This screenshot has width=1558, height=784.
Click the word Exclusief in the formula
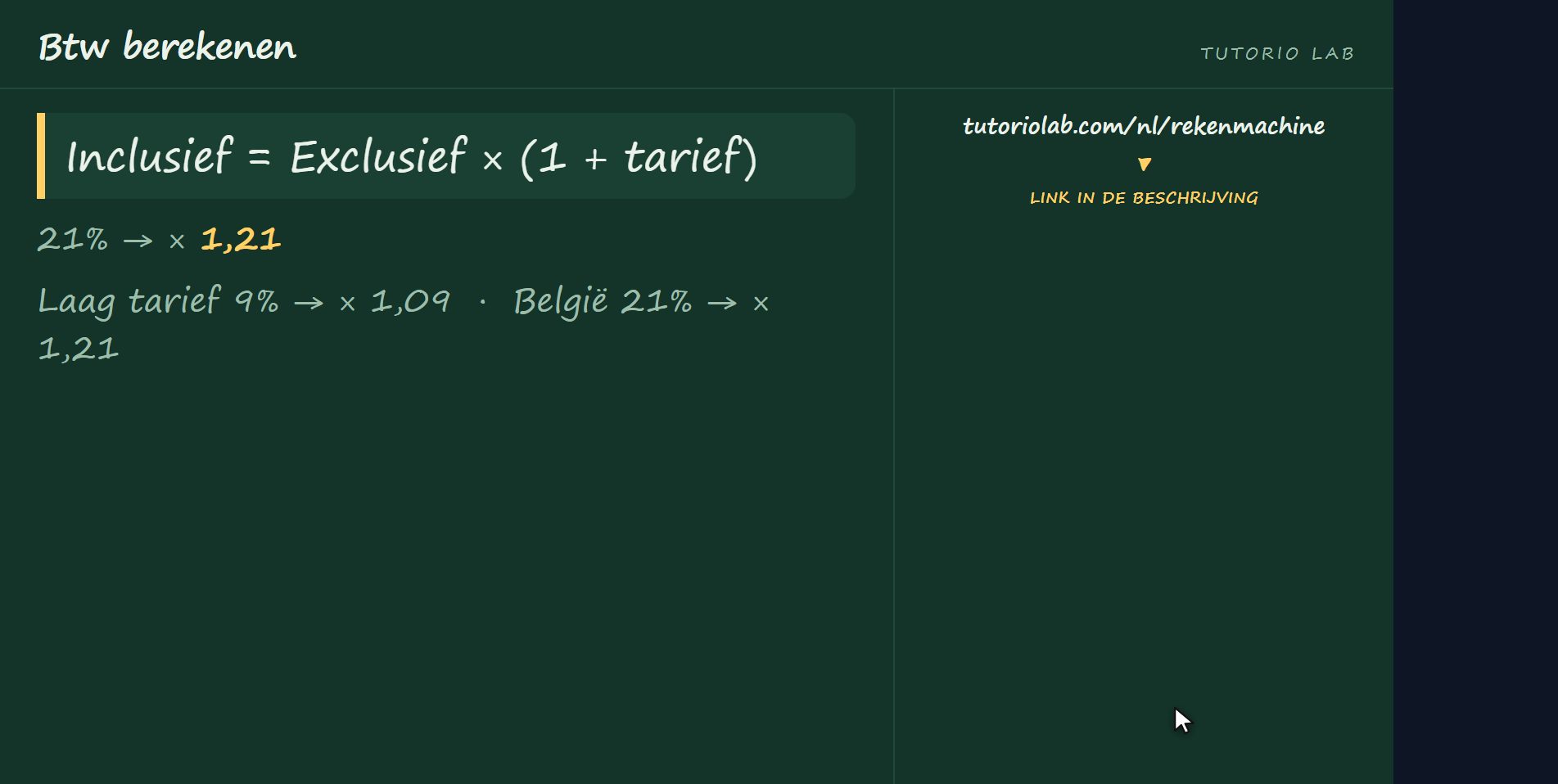click(378, 155)
